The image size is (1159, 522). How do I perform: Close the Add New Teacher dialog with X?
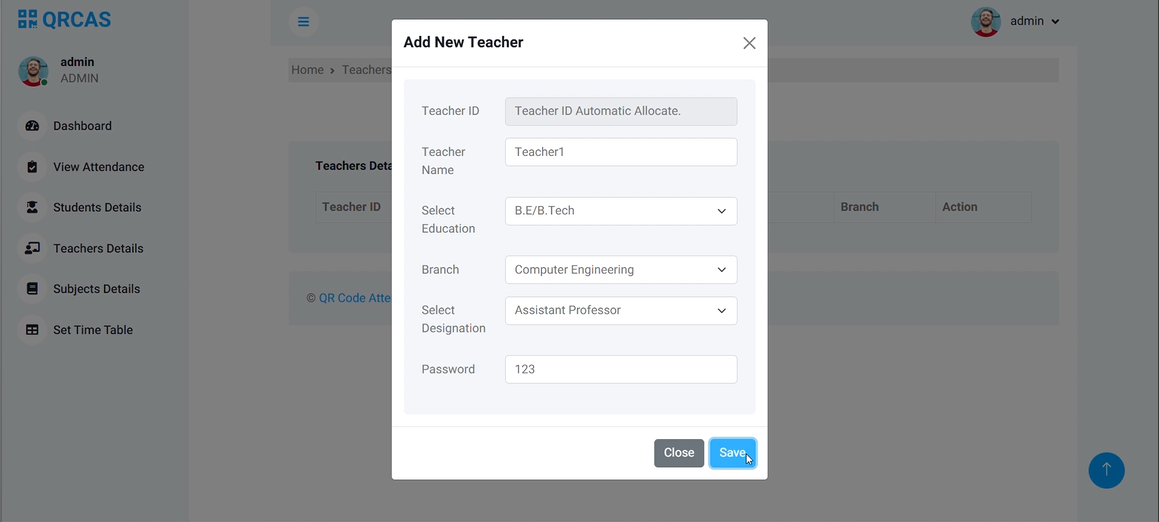point(749,43)
